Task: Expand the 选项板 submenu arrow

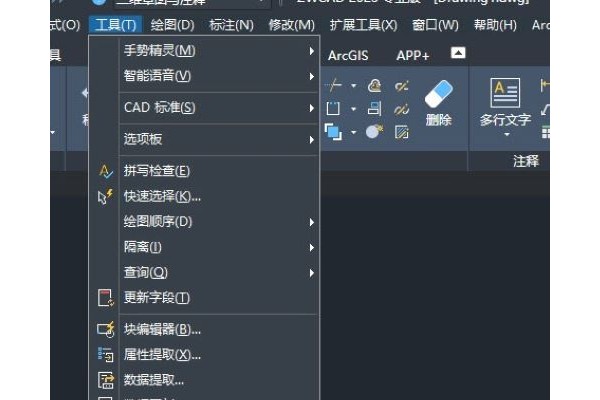Action: click(x=312, y=140)
